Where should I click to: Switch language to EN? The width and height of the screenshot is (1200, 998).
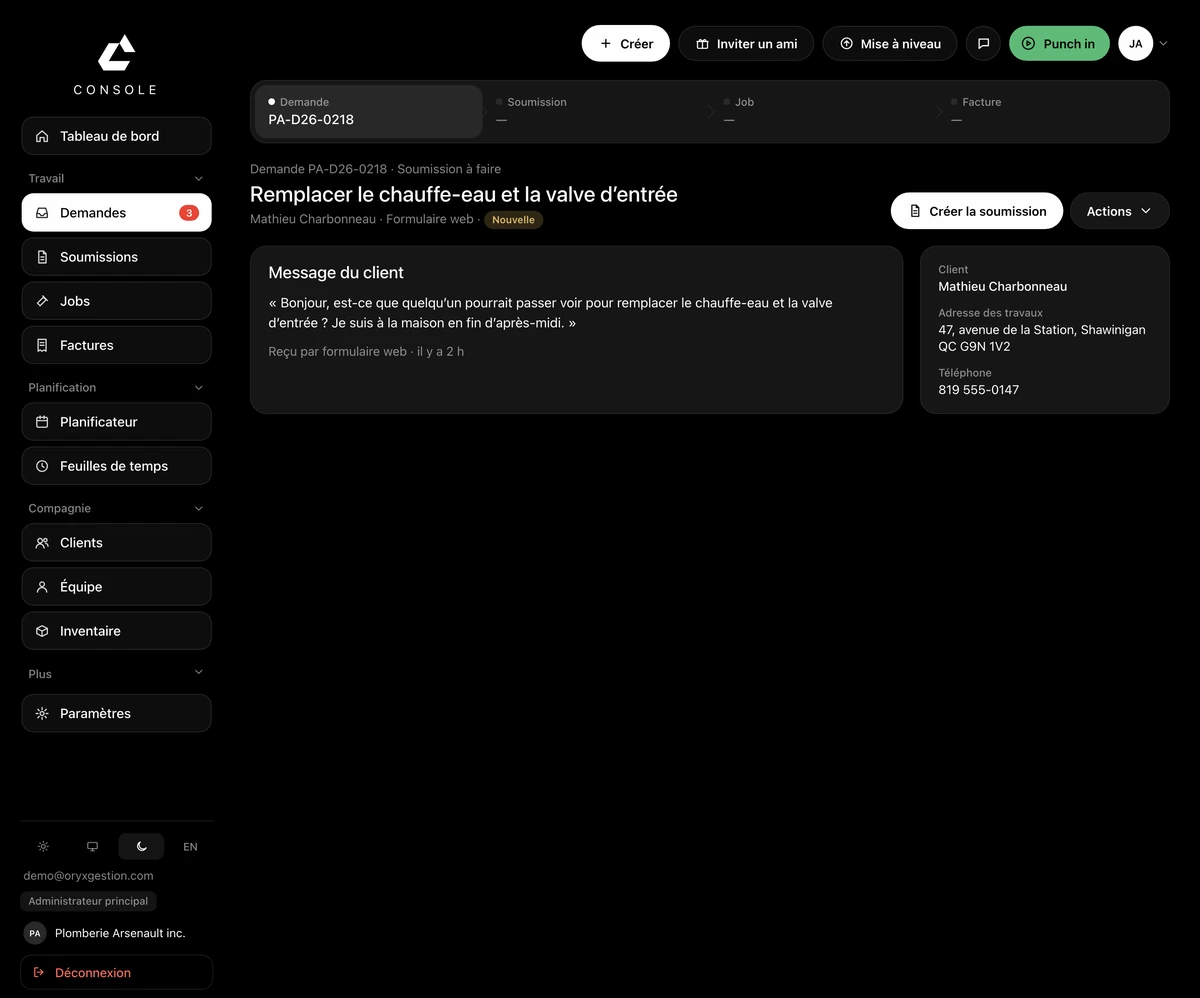[x=190, y=847]
